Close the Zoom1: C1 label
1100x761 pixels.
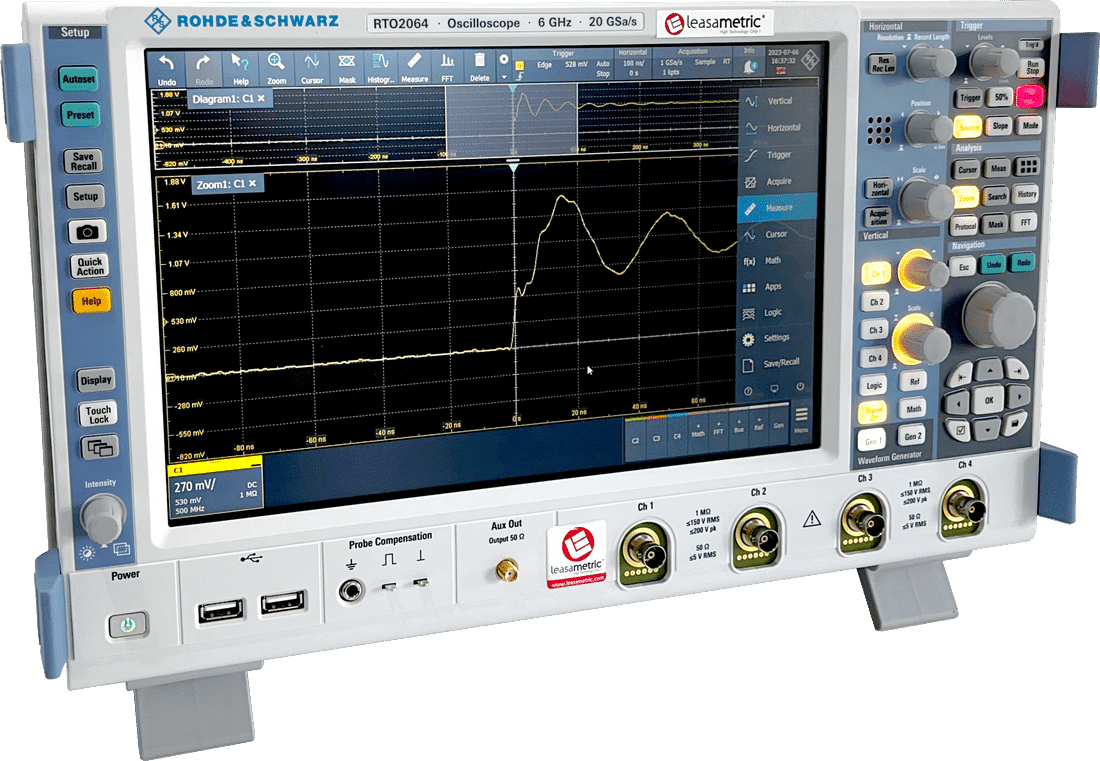coord(253,184)
